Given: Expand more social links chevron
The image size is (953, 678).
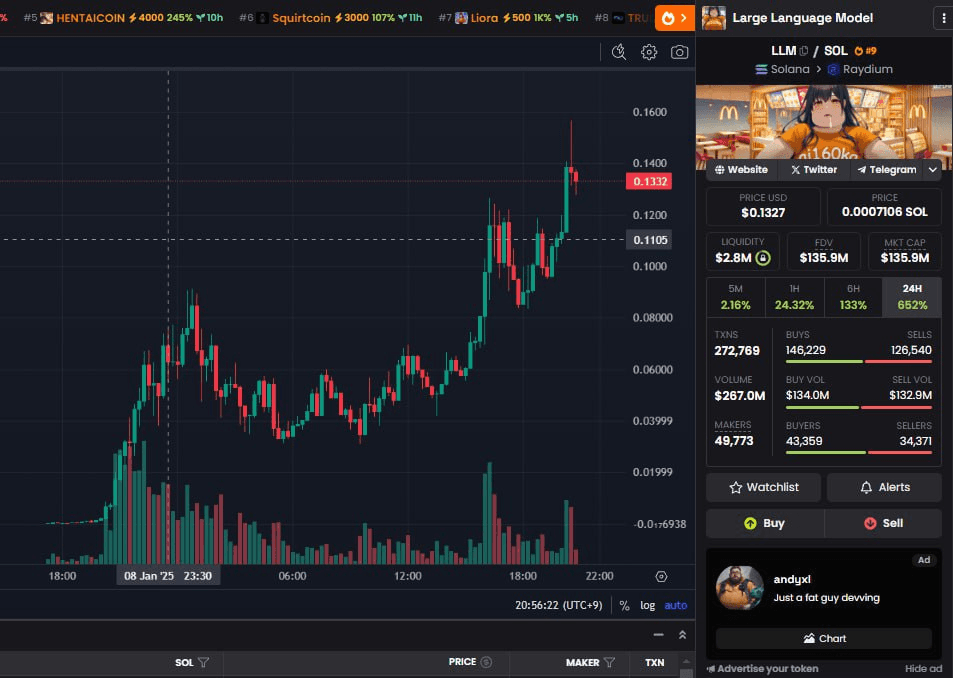Looking at the screenshot, I should pos(933,170).
